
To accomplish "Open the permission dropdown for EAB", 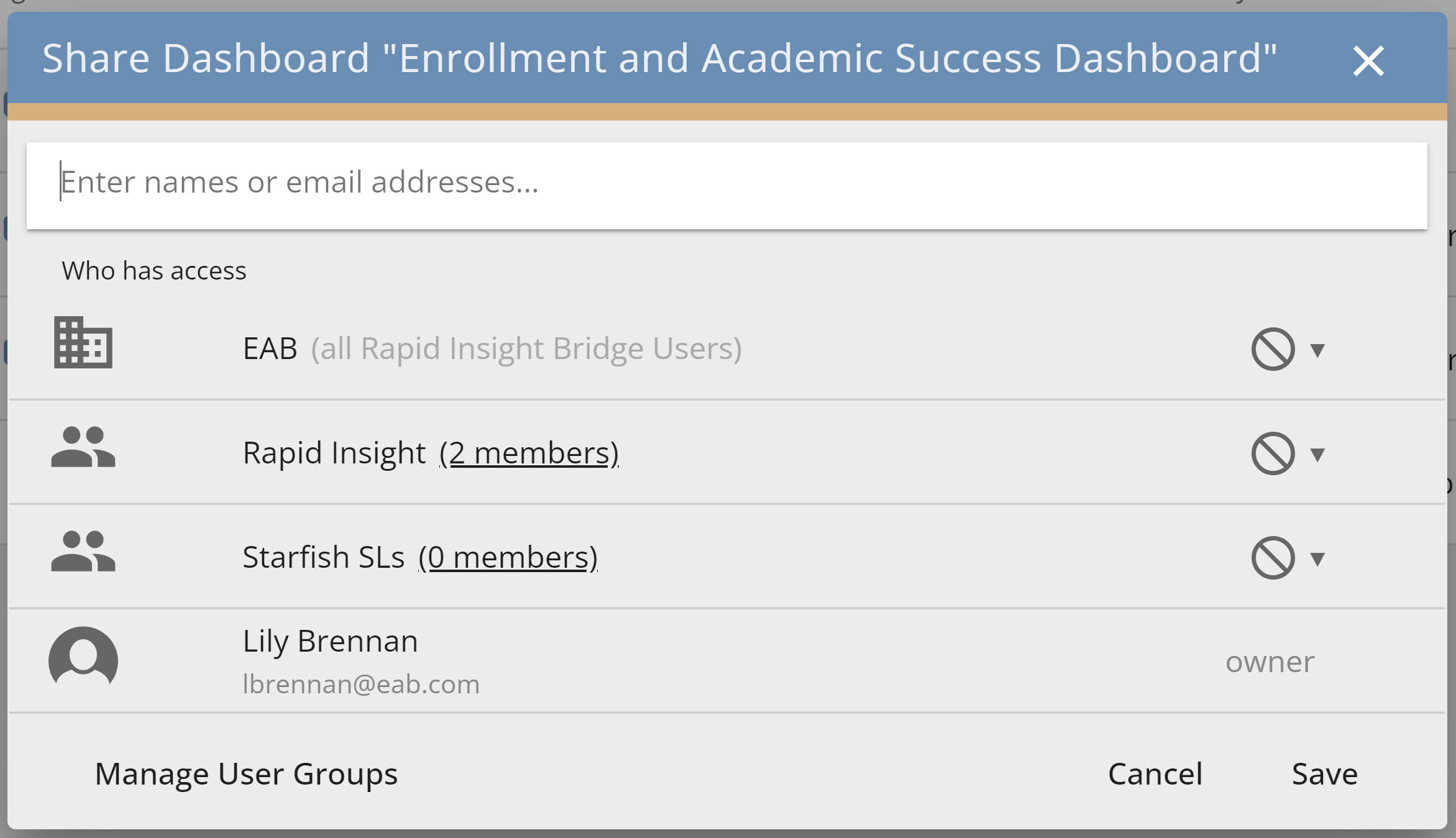I will point(1317,350).
